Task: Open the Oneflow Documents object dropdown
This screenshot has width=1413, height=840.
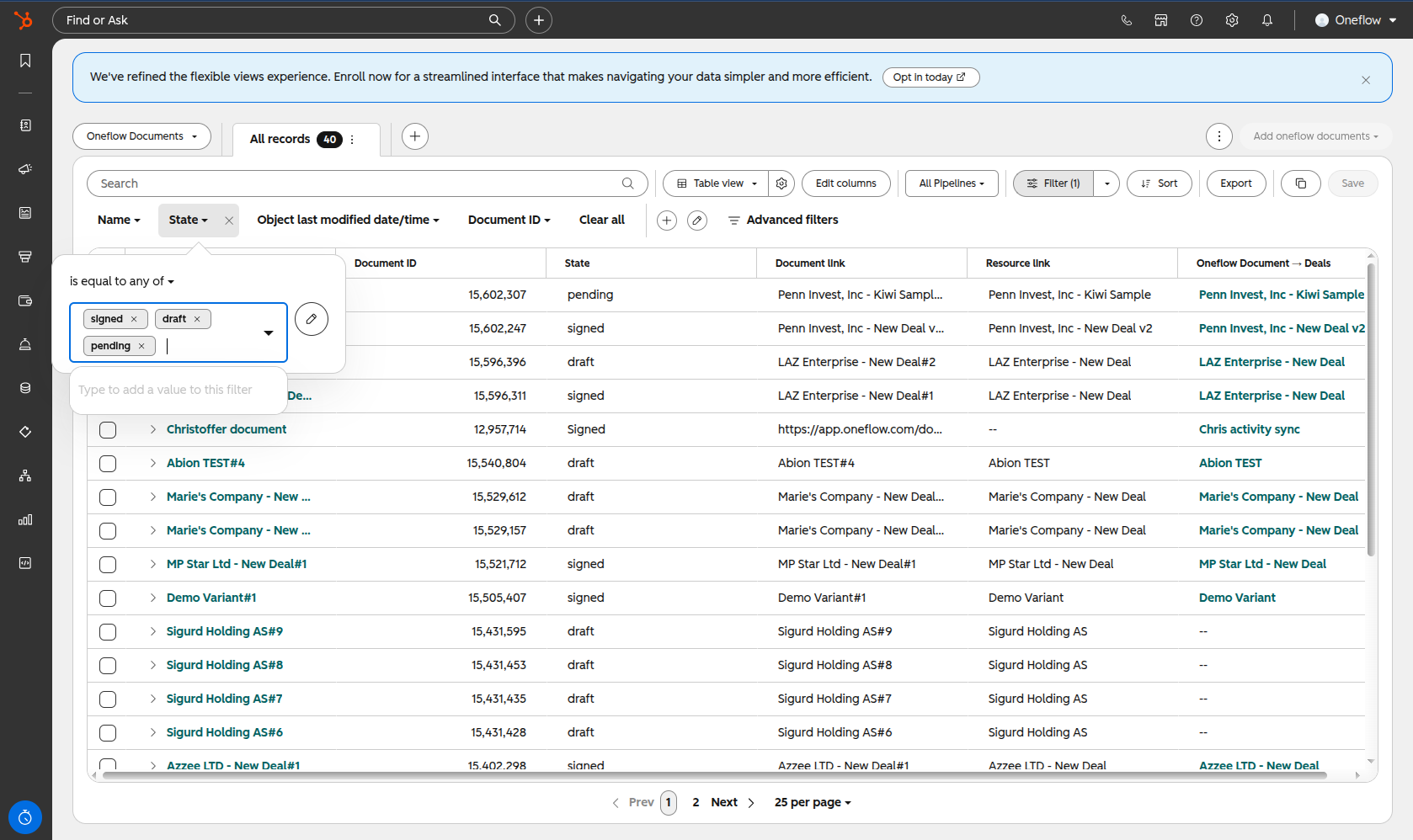Action: pyautogui.click(x=142, y=136)
